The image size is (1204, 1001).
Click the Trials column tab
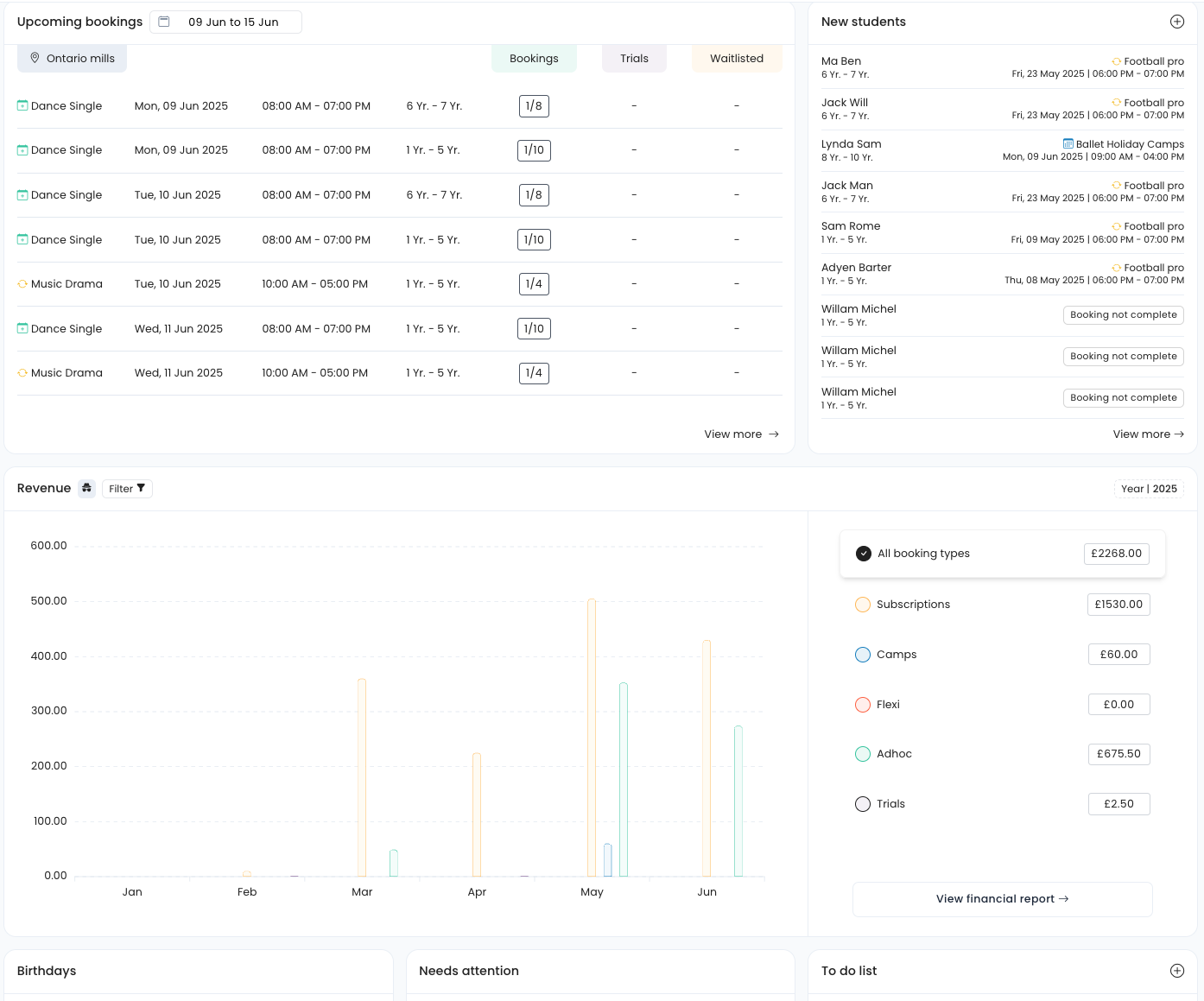(634, 59)
